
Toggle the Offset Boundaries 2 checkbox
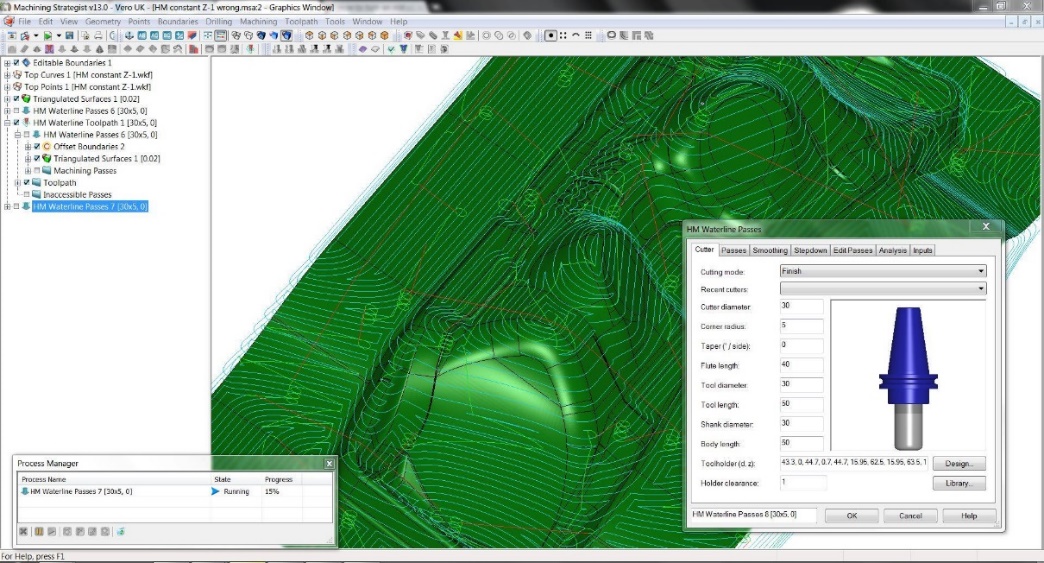37,146
